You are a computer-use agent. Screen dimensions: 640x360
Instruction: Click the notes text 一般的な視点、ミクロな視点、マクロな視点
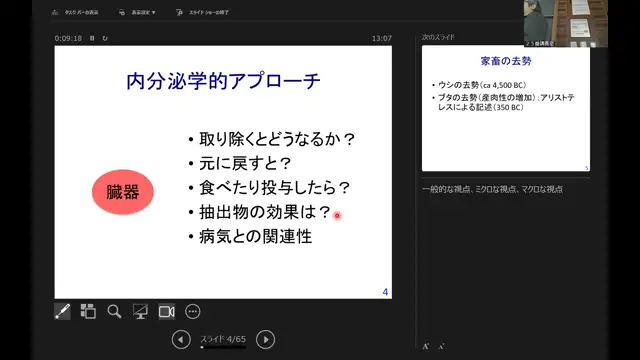(x=493, y=189)
